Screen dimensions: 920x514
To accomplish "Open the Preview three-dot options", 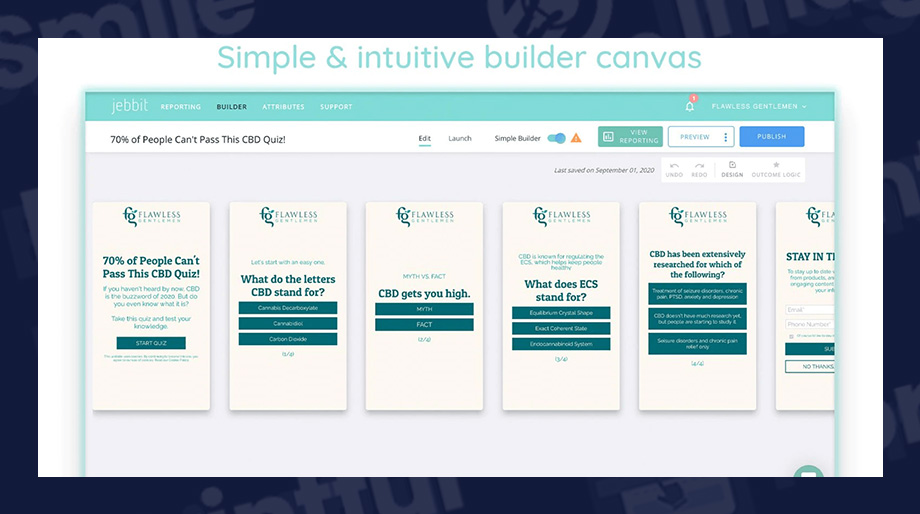I will pos(726,137).
